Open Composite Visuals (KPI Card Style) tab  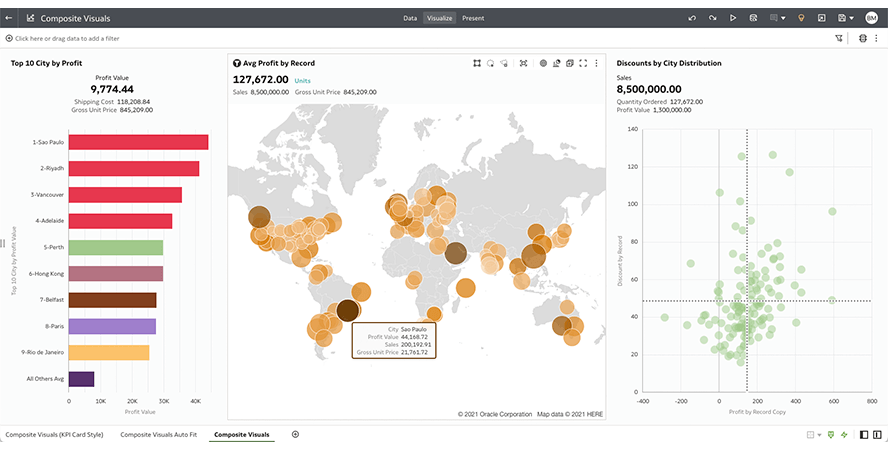coord(54,435)
